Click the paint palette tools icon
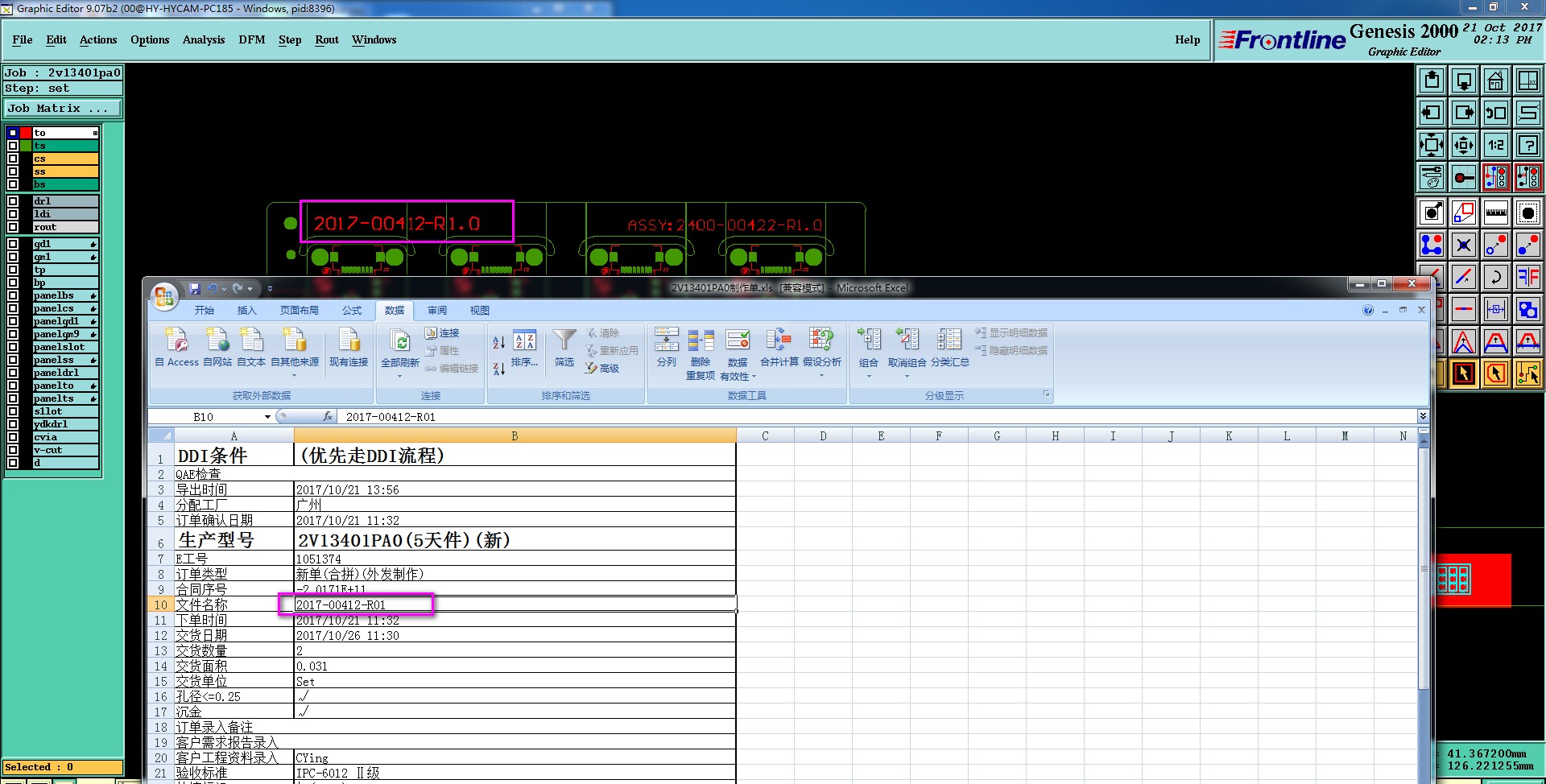 pyautogui.click(x=1432, y=177)
